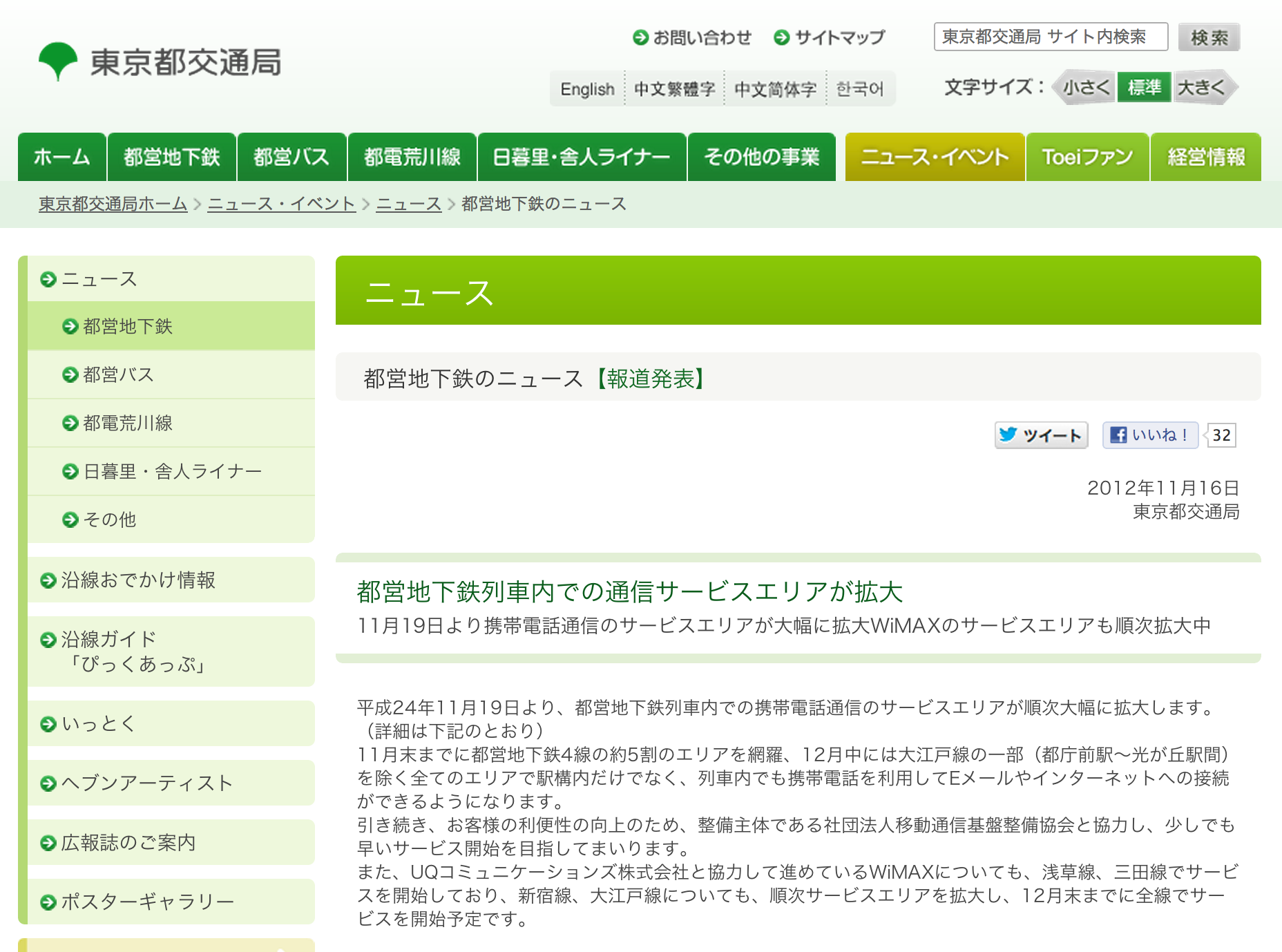The image size is (1282, 952).
Task: Click the like count 32
Action: coord(1221,435)
